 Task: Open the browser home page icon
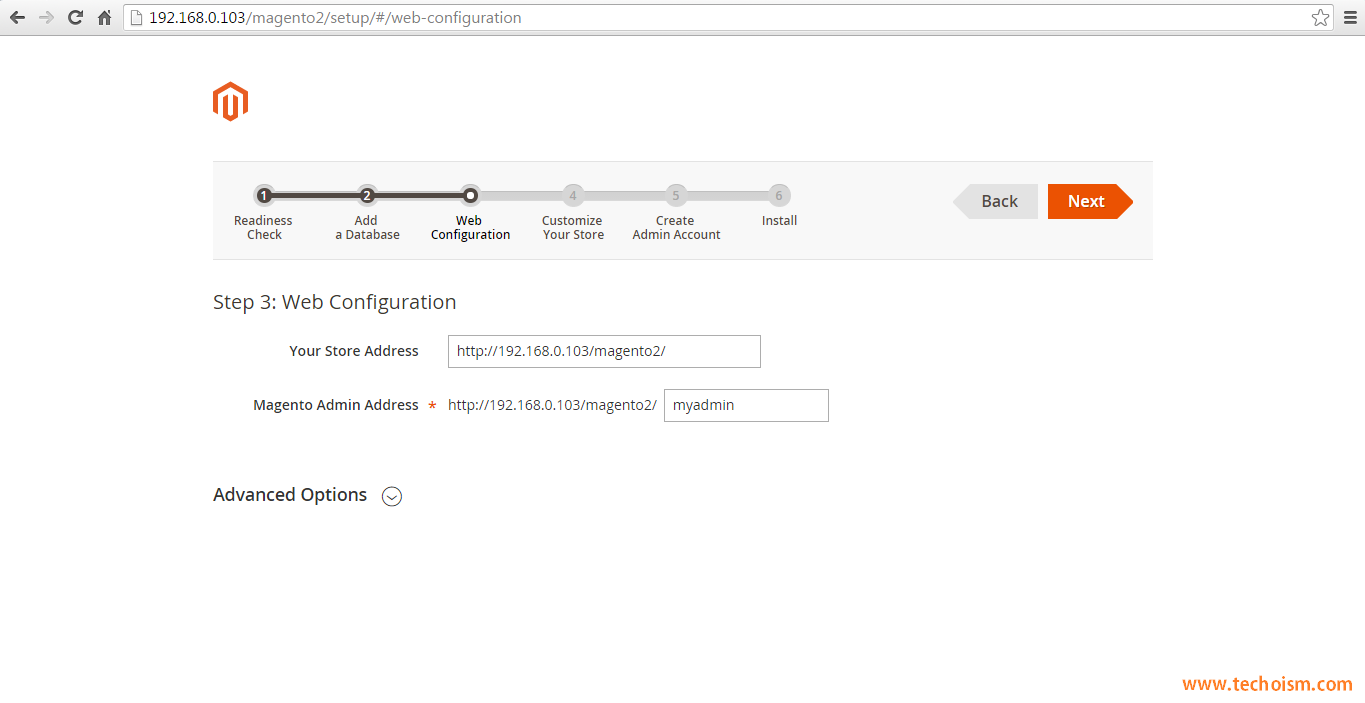point(104,18)
